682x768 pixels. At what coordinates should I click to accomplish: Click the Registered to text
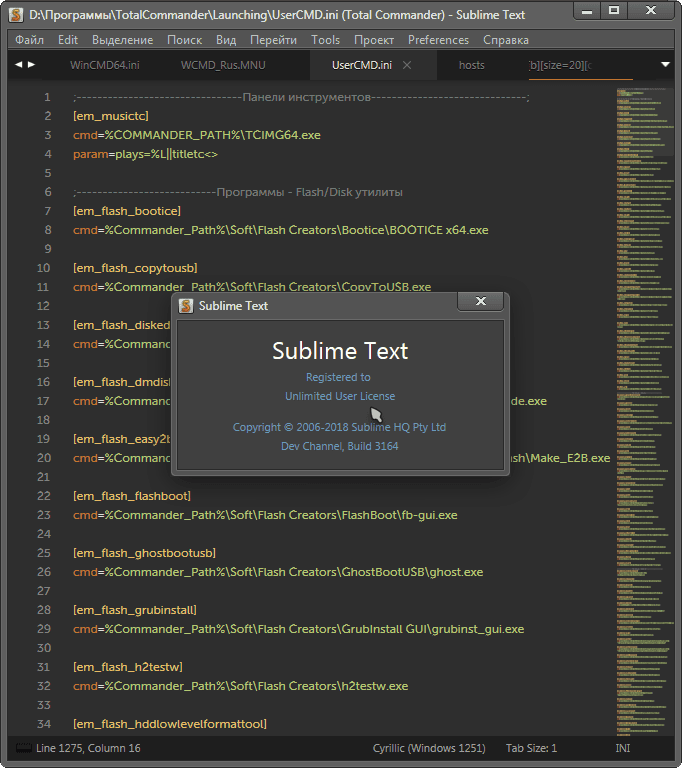[x=338, y=377]
